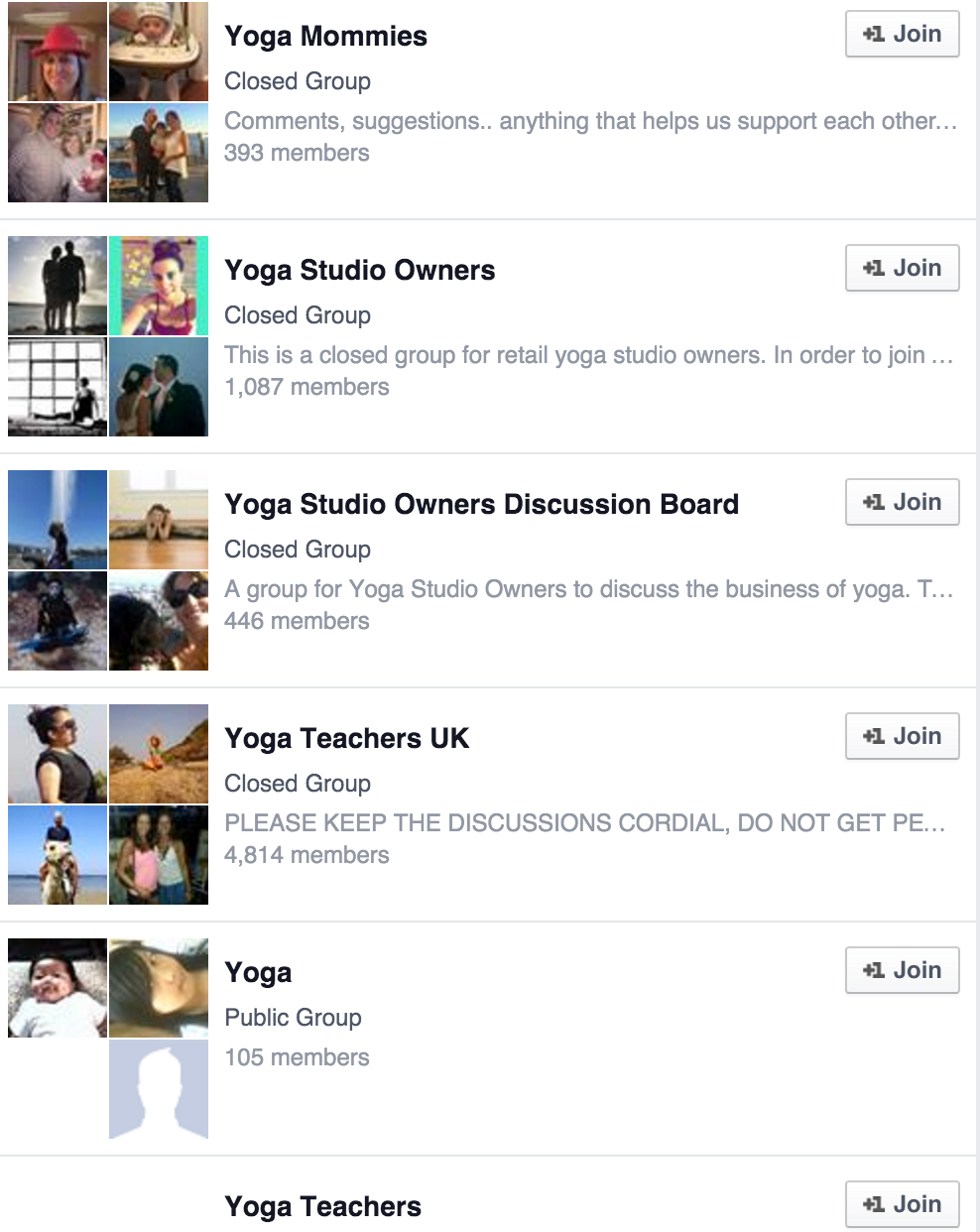Open the Yoga Teachers UK title link
This screenshot has height=1232, width=980.
tap(347, 739)
